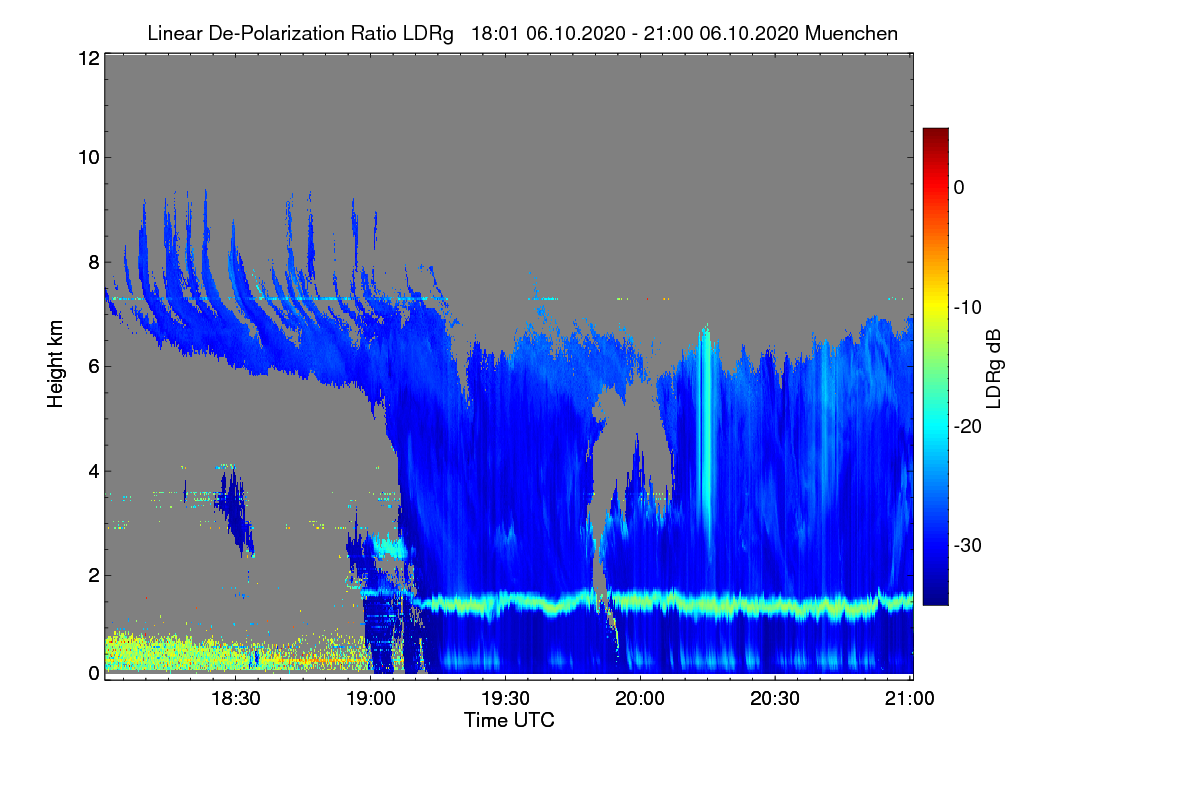
Task: Click the yellow-green clutter near ground before 18:30
Action: [x=170, y=652]
